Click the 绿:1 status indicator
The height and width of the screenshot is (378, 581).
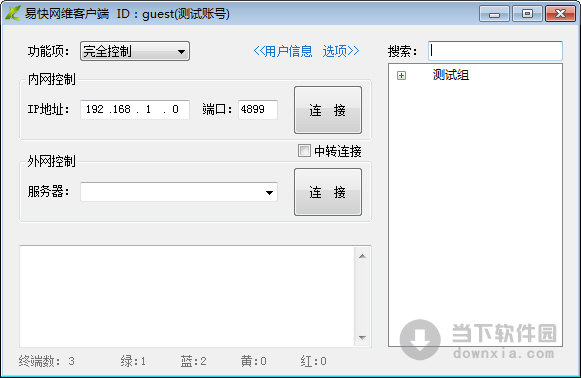coord(133,361)
